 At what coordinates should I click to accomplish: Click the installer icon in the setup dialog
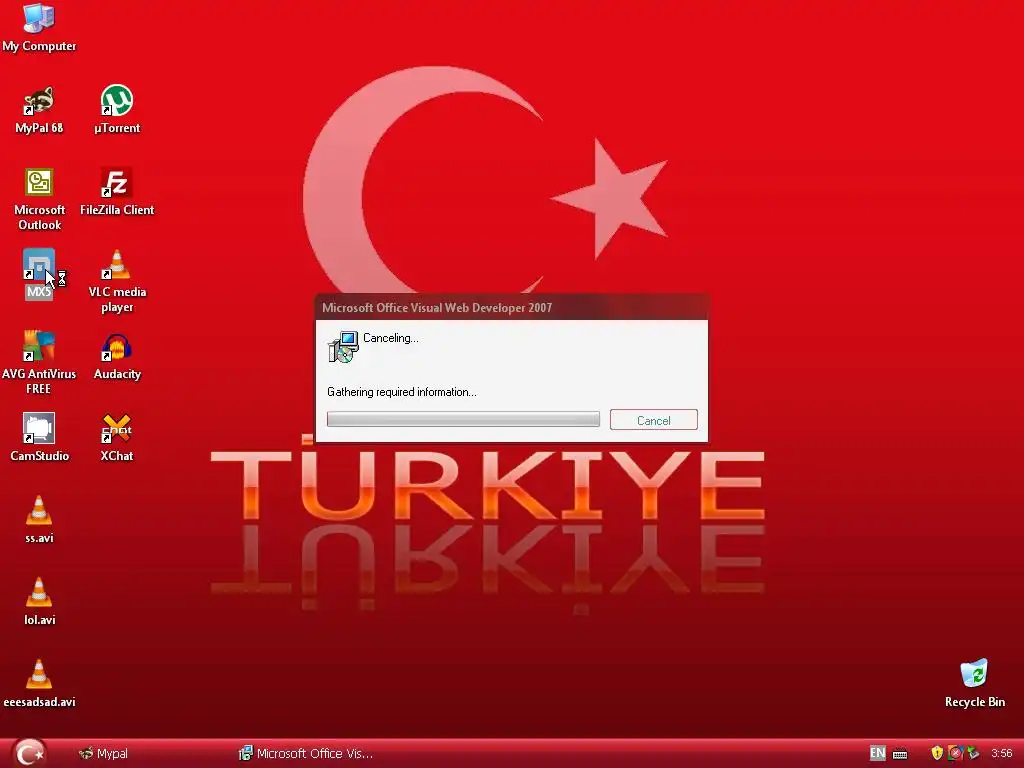pos(343,346)
